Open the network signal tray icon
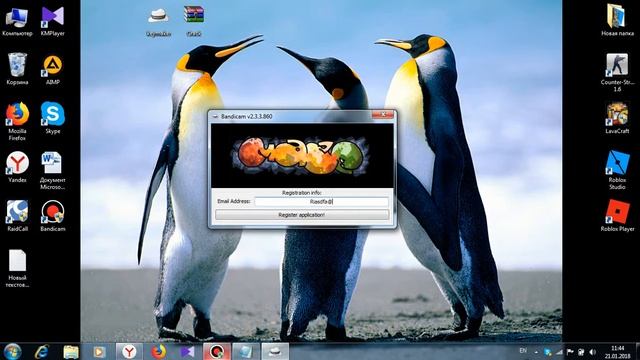This screenshot has width=640, height=360. pos(559,352)
